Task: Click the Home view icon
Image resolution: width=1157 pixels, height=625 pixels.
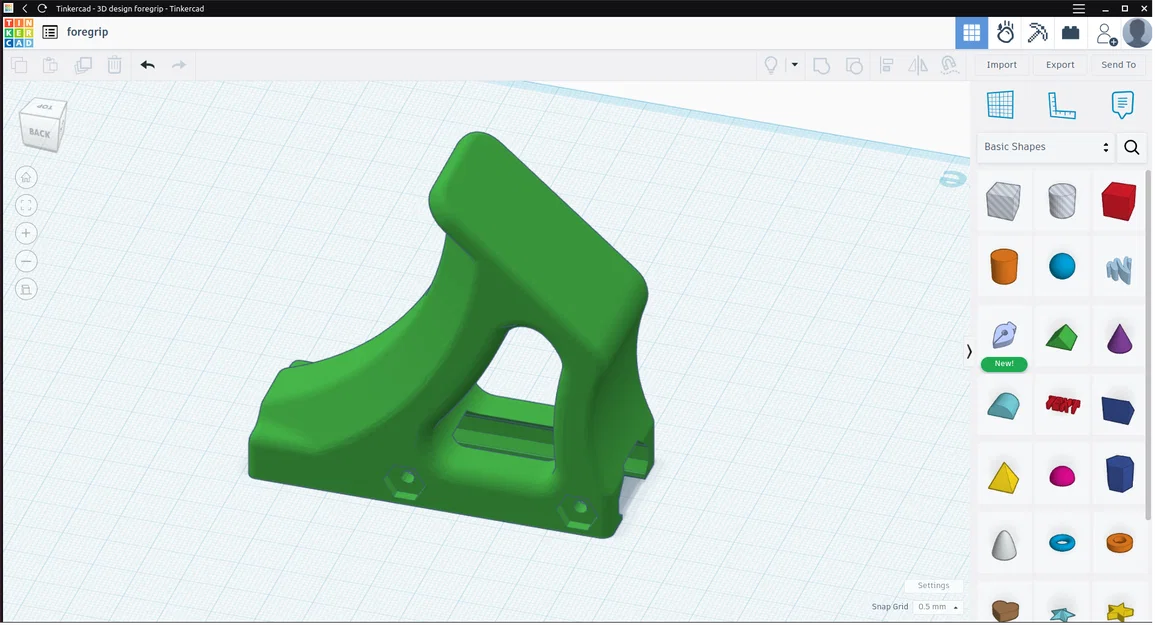Action: click(26, 177)
